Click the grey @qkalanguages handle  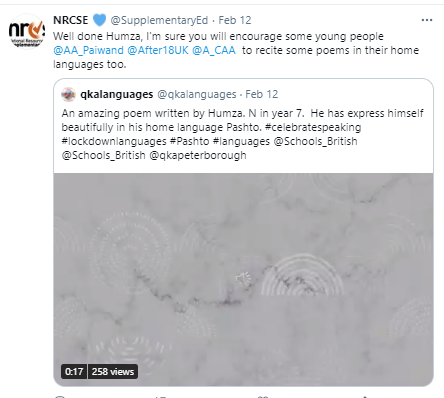pyautogui.click(x=197, y=95)
